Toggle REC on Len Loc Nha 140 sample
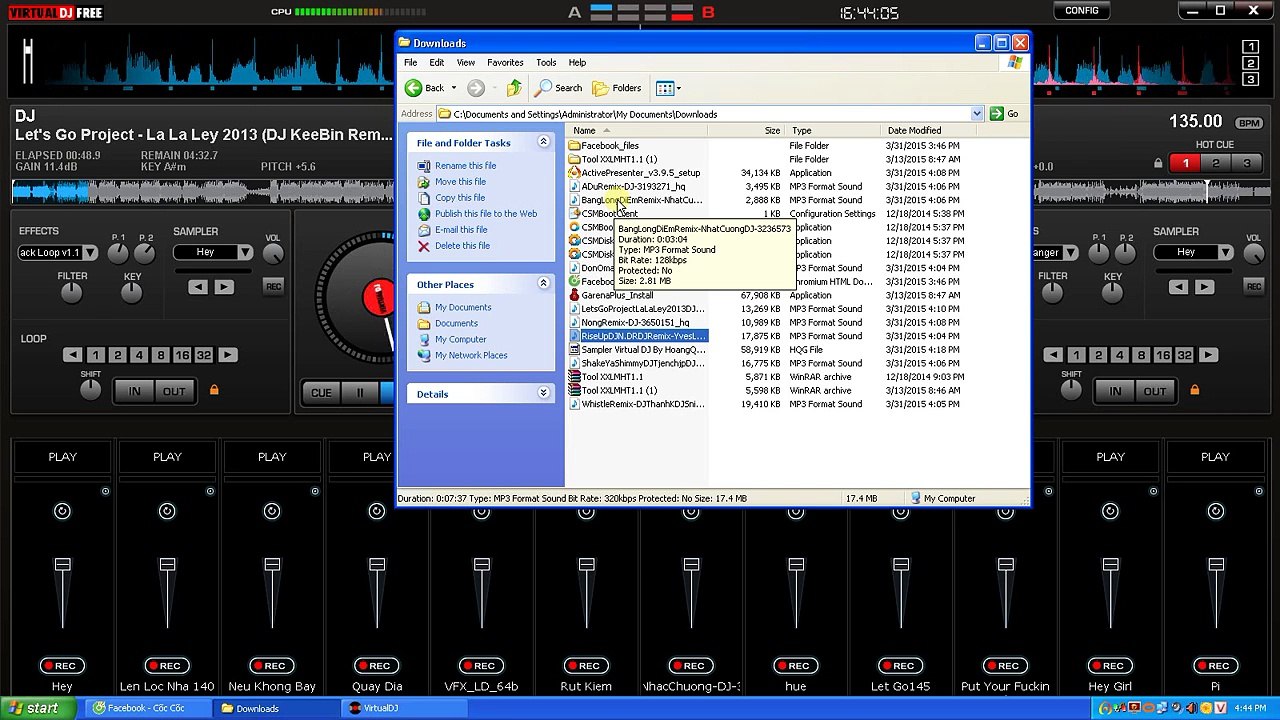This screenshot has width=1280, height=720. (x=167, y=666)
